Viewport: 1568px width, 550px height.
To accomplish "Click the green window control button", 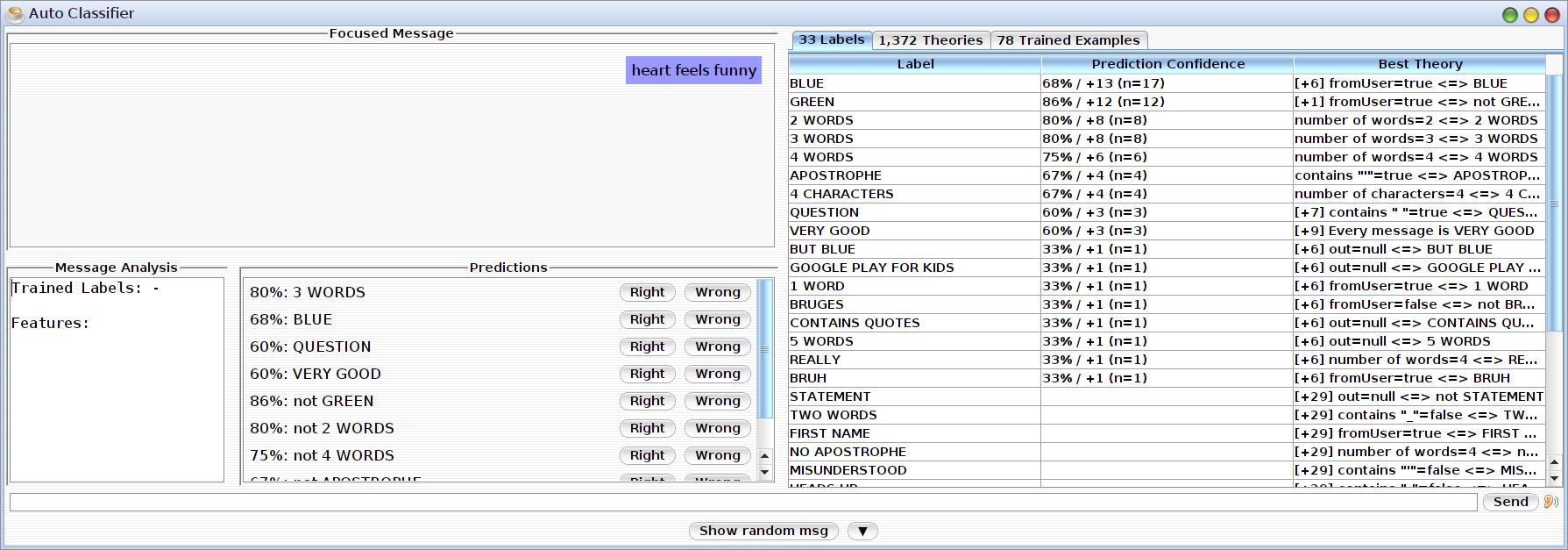I will click(x=1509, y=15).
